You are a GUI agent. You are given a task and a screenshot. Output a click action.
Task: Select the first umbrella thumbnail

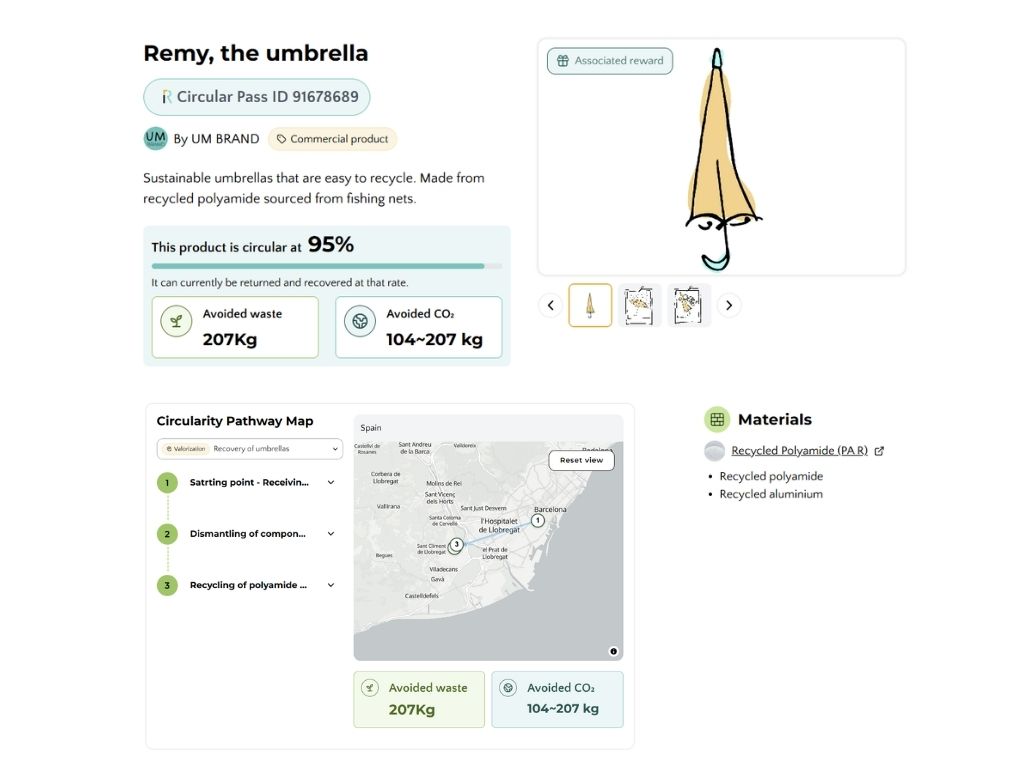pos(590,305)
